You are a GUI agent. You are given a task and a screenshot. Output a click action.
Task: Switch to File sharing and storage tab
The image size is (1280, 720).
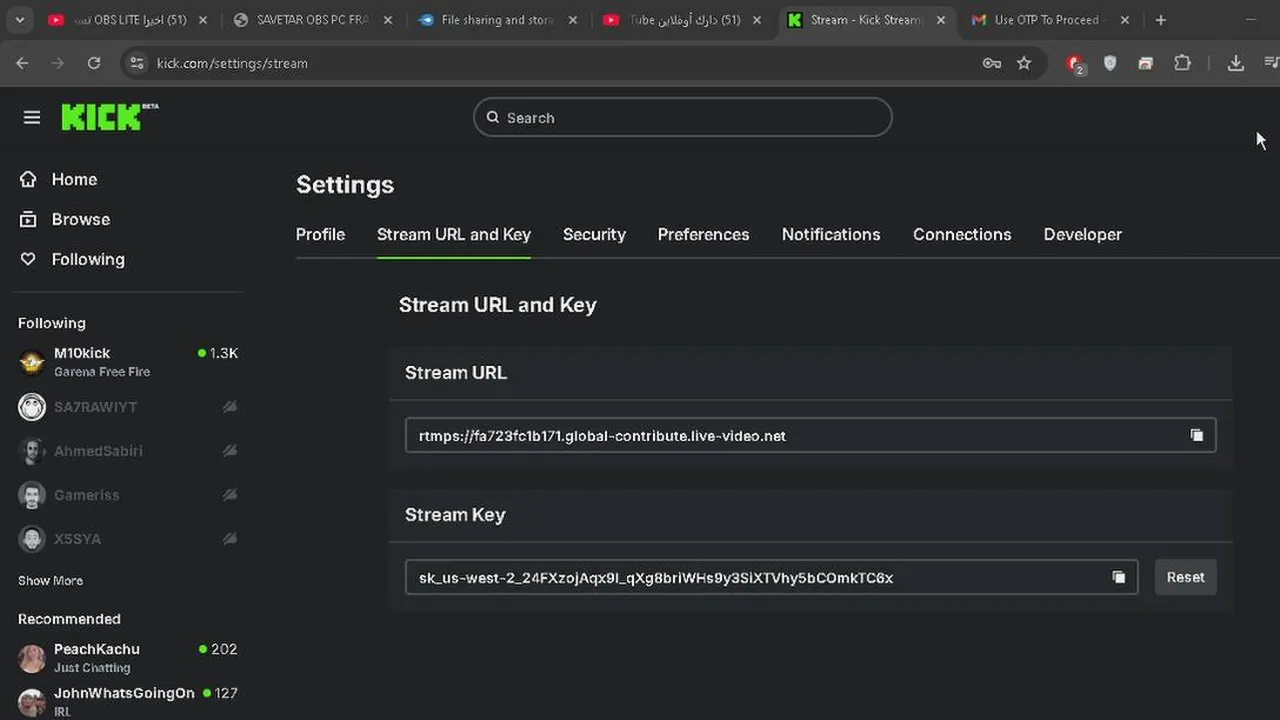point(497,20)
